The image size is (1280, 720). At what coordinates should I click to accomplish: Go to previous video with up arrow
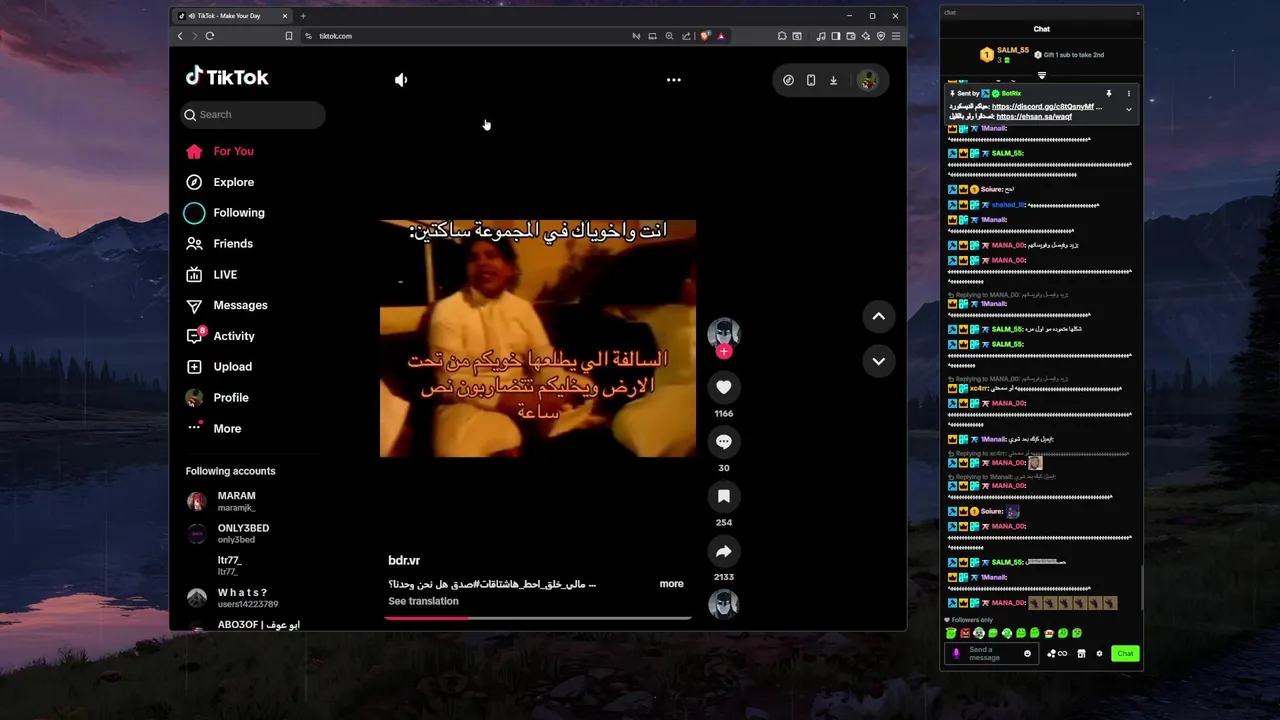tap(878, 316)
